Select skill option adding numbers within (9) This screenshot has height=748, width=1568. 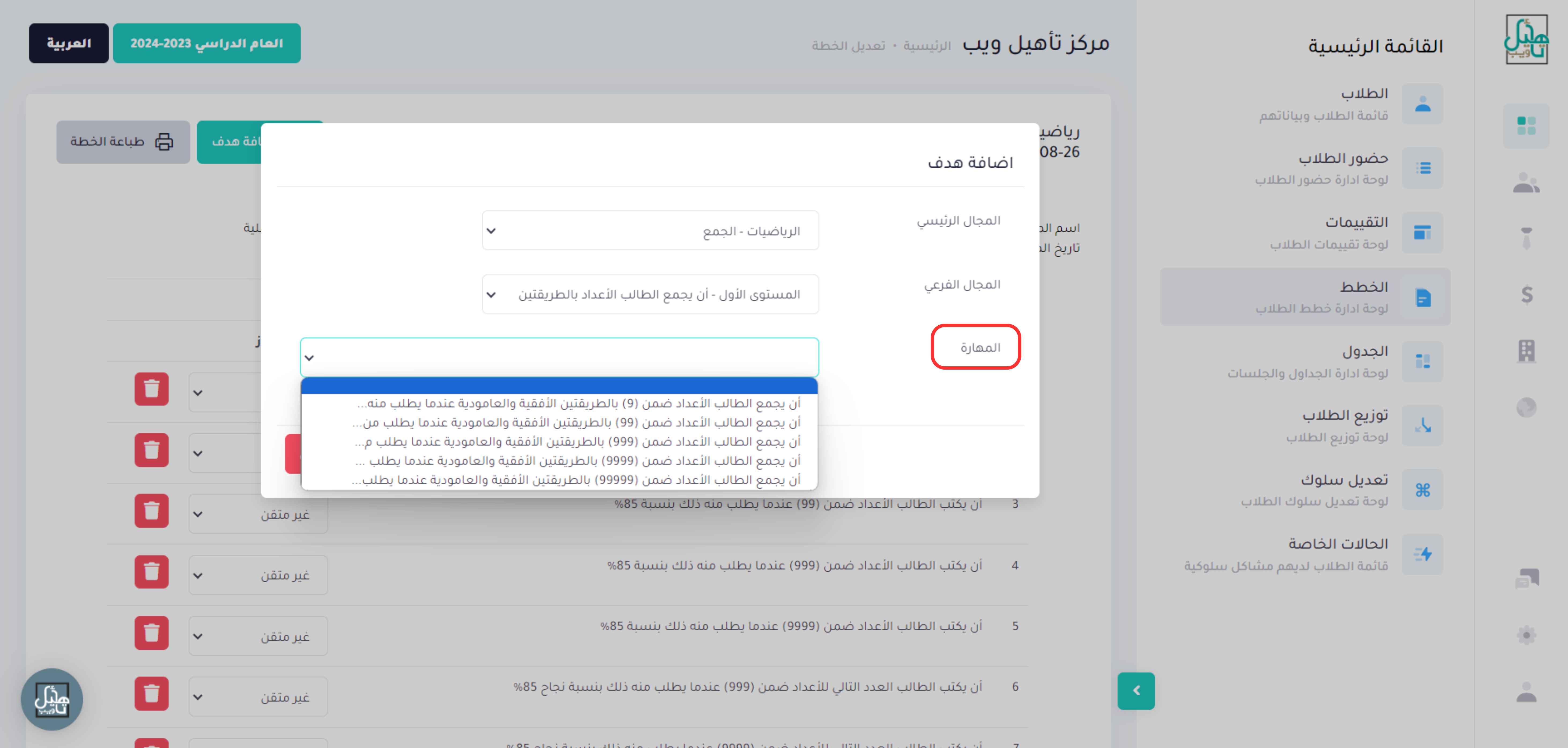[x=559, y=404]
